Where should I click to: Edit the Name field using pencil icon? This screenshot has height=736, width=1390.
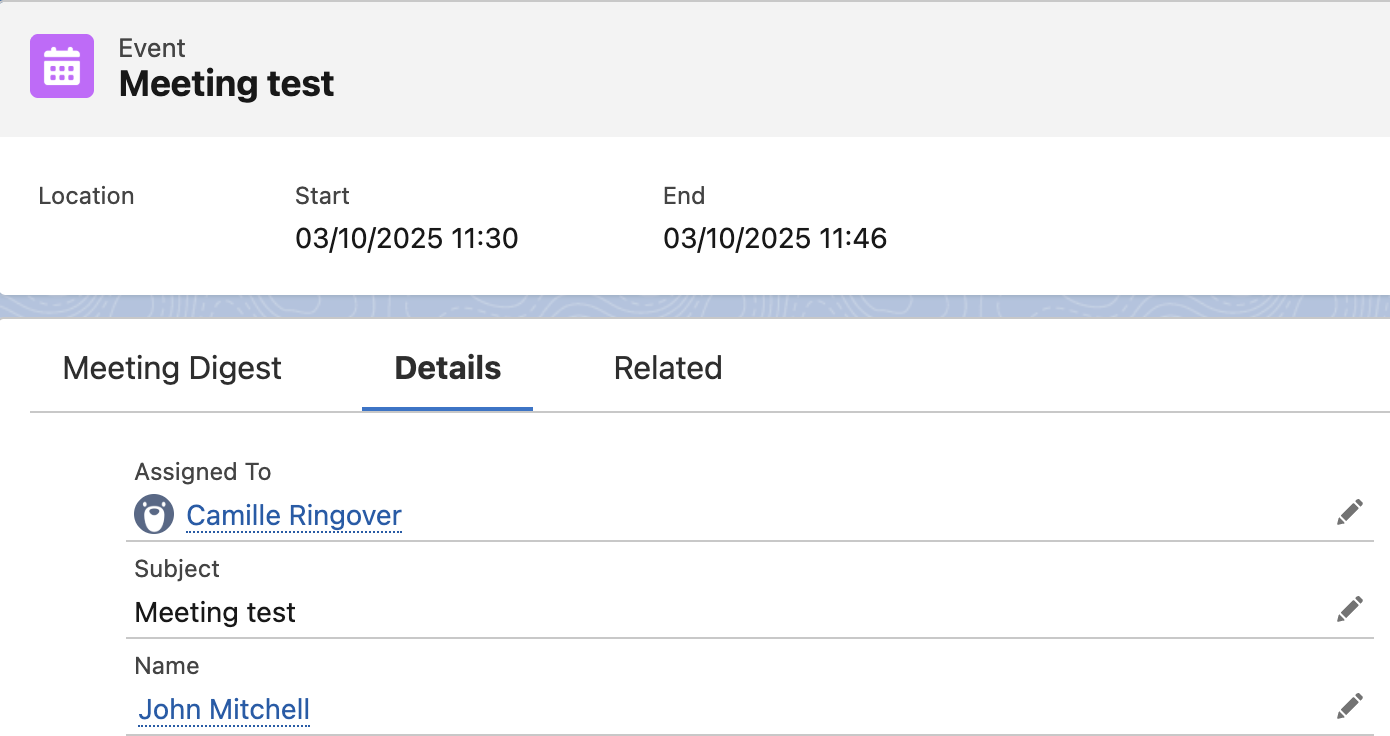pyautogui.click(x=1349, y=707)
